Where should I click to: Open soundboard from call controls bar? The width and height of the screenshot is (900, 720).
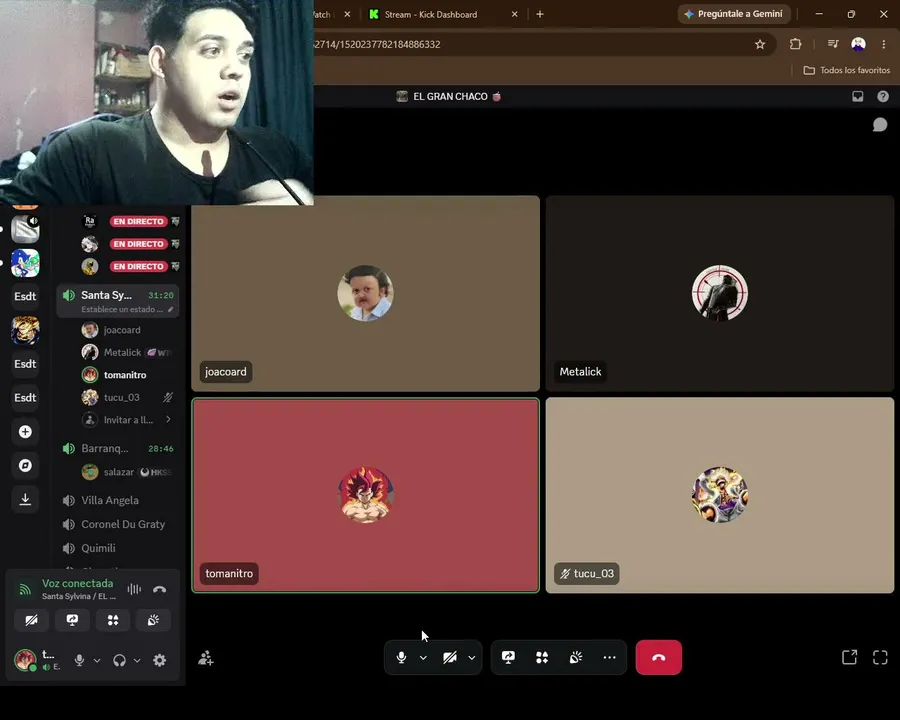[x=576, y=657]
